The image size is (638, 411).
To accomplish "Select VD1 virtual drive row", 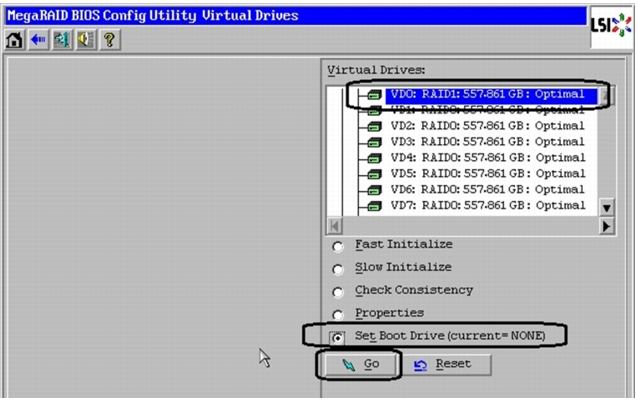I will (487, 110).
